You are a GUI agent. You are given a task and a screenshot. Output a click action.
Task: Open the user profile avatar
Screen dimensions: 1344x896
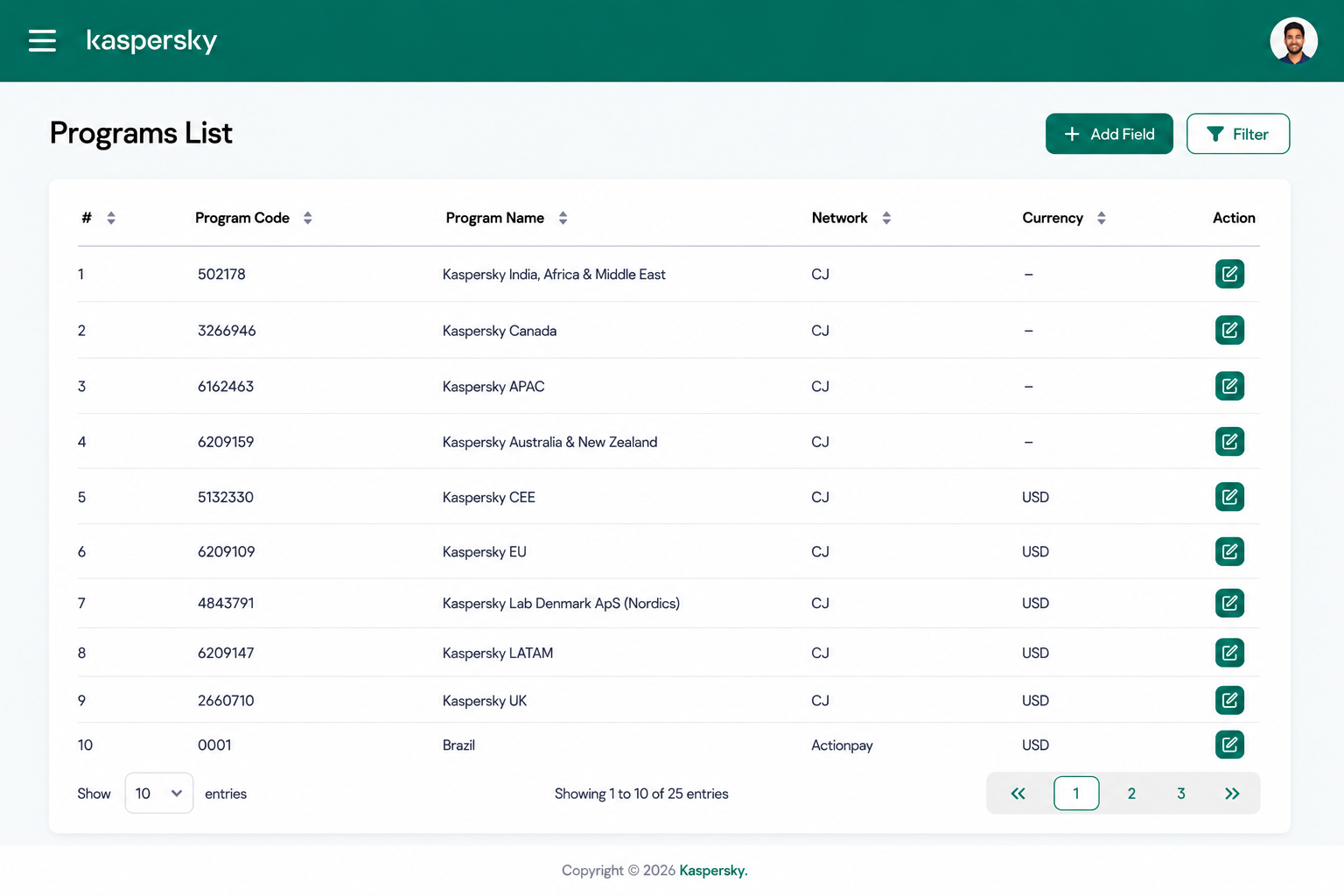tap(1293, 41)
